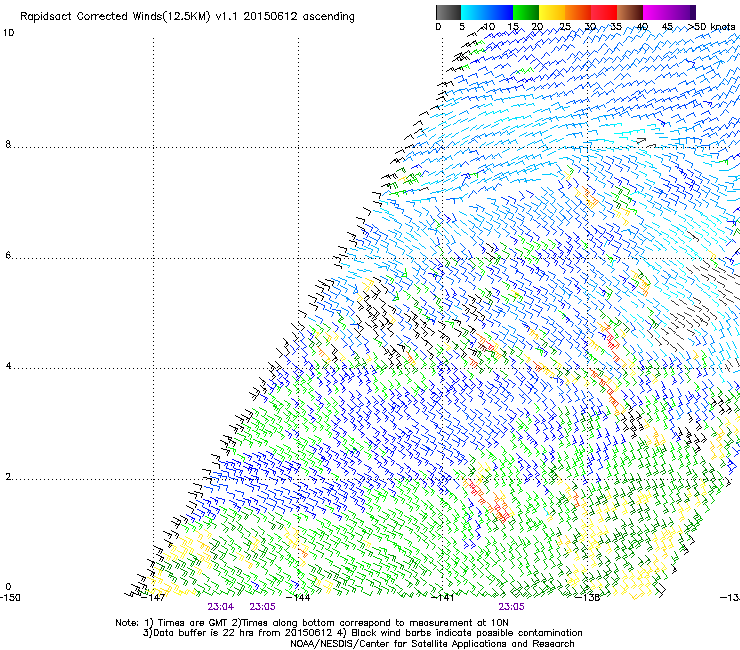Click the longitude label '-150'
Screen dimensions: 740x650
(x=10, y=598)
